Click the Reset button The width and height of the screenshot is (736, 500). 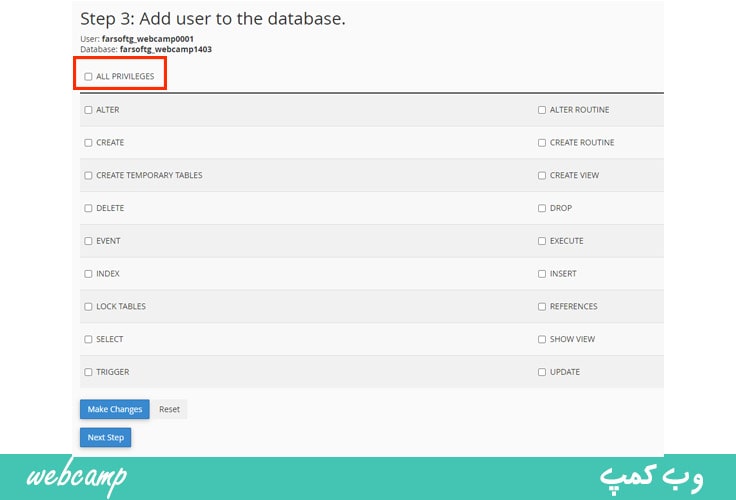coord(169,409)
